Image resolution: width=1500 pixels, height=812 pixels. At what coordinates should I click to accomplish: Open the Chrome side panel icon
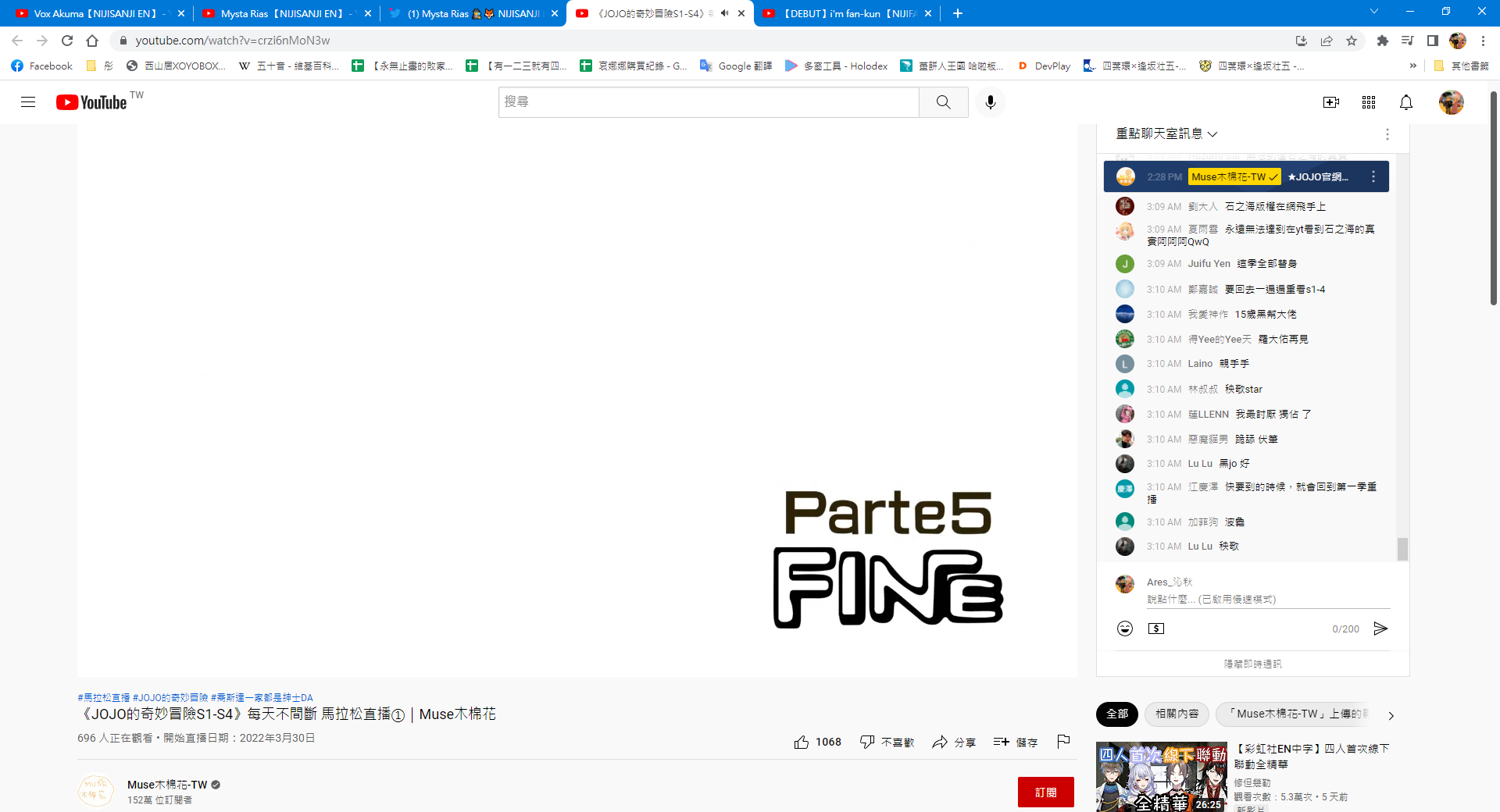(x=1432, y=41)
